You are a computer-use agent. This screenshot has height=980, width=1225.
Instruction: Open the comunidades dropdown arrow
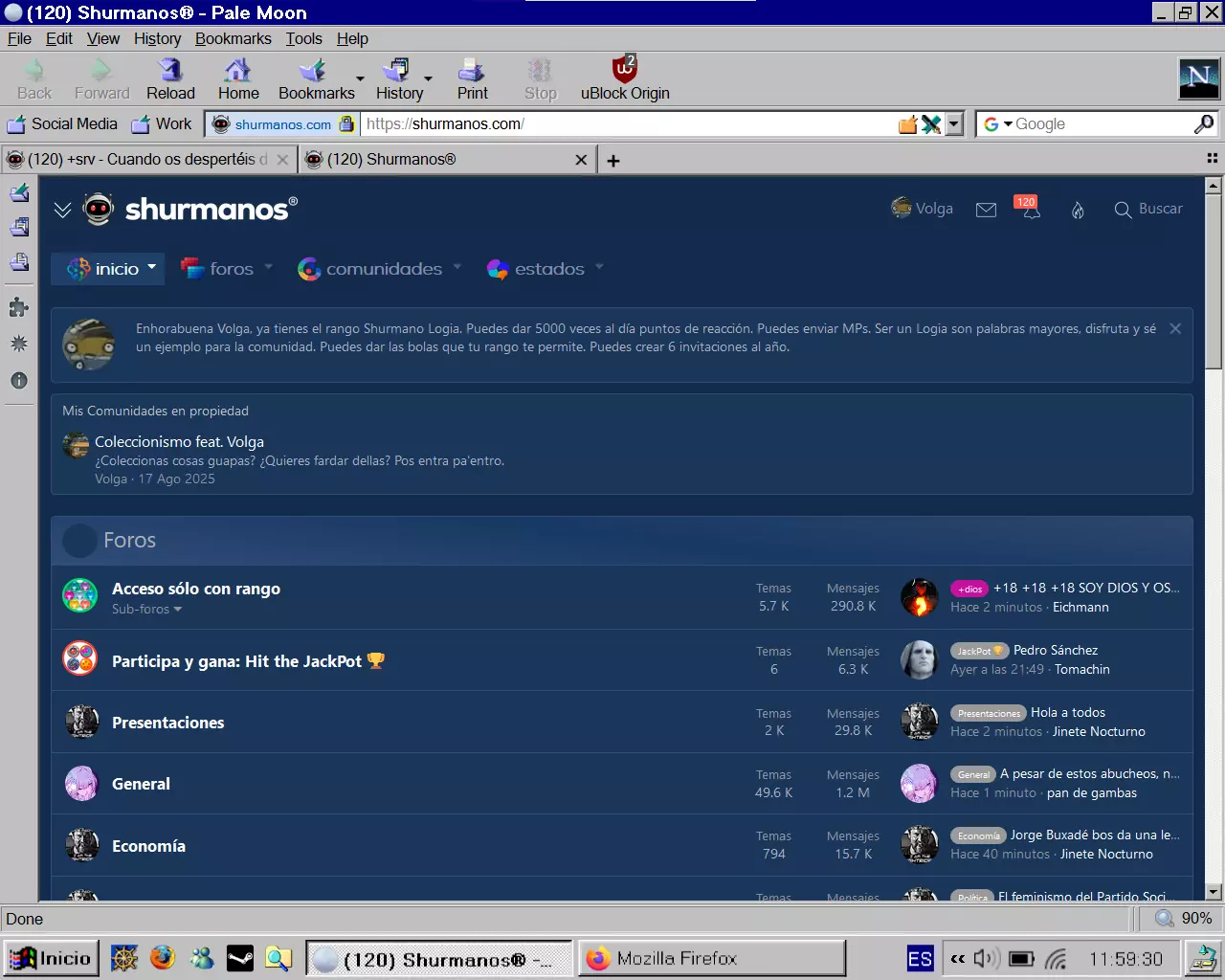coord(457,267)
